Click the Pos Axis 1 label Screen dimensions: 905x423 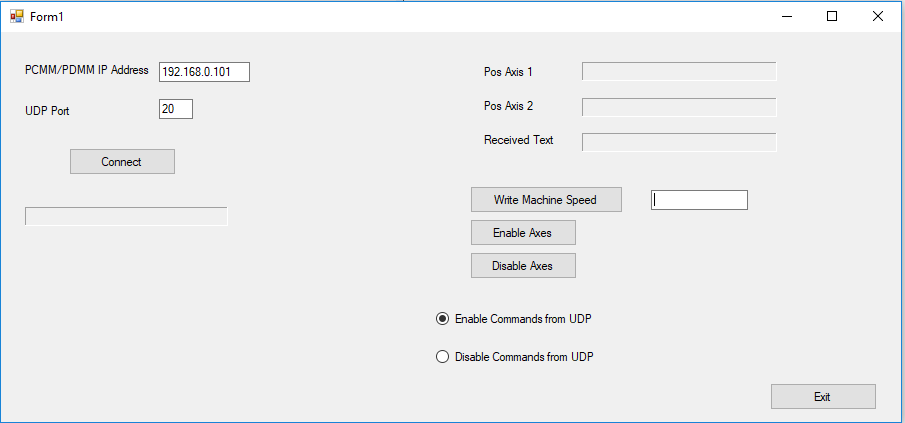508,72
